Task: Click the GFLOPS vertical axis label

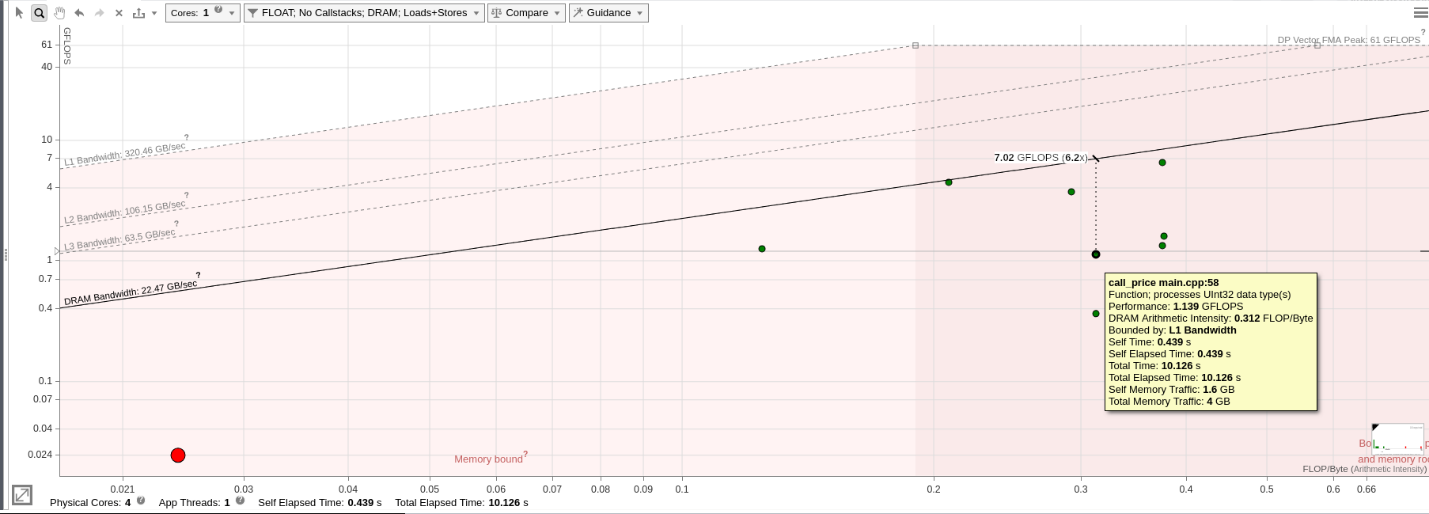Action: 67,46
